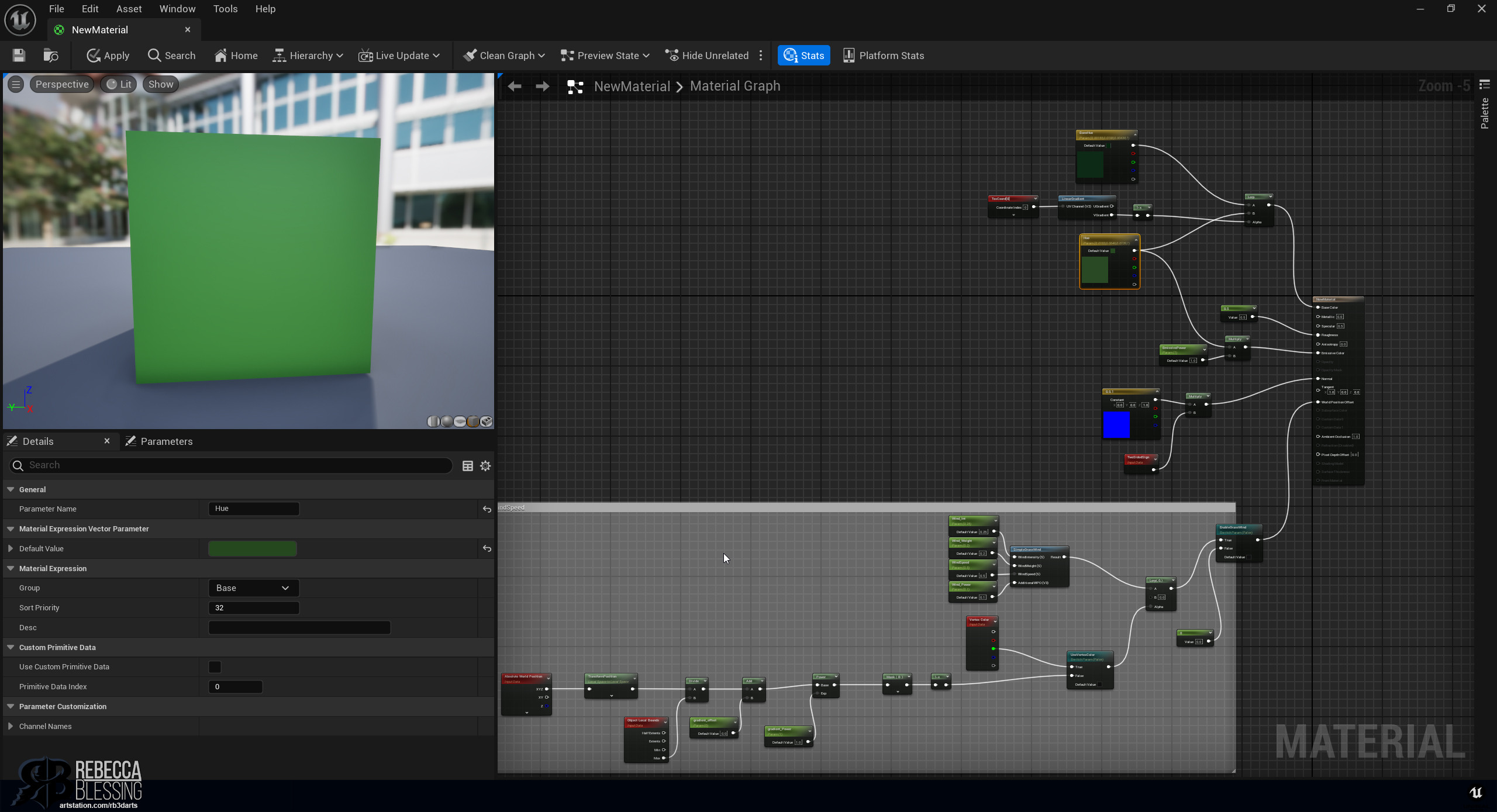Image resolution: width=1497 pixels, height=812 pixels.
Task: Close the NewMaterial tab
Action: point(188,30)
